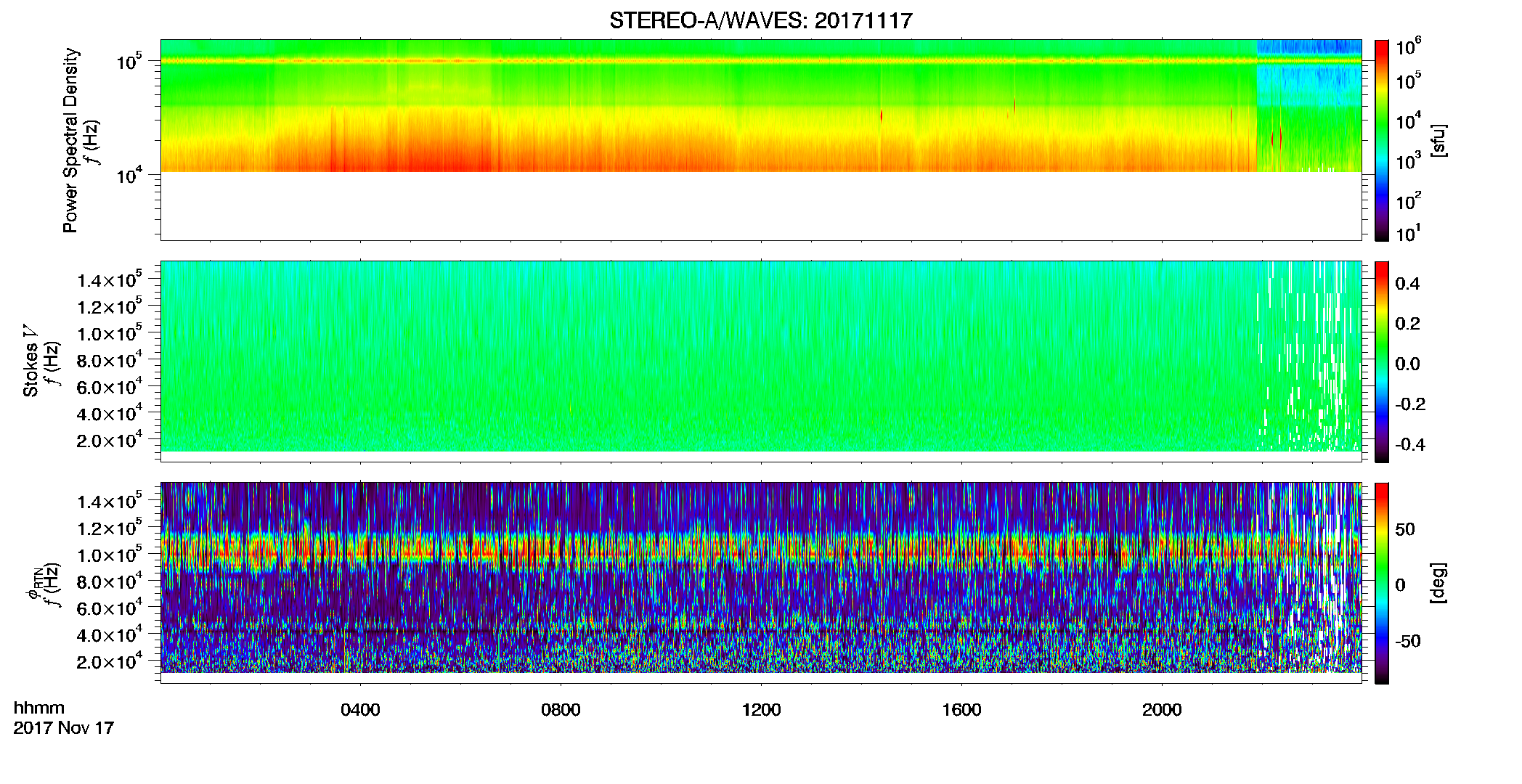The width and height of the screenshot is (1522, 784).
Task: Click the Power Spectral Density axis label
Action: 70,140
